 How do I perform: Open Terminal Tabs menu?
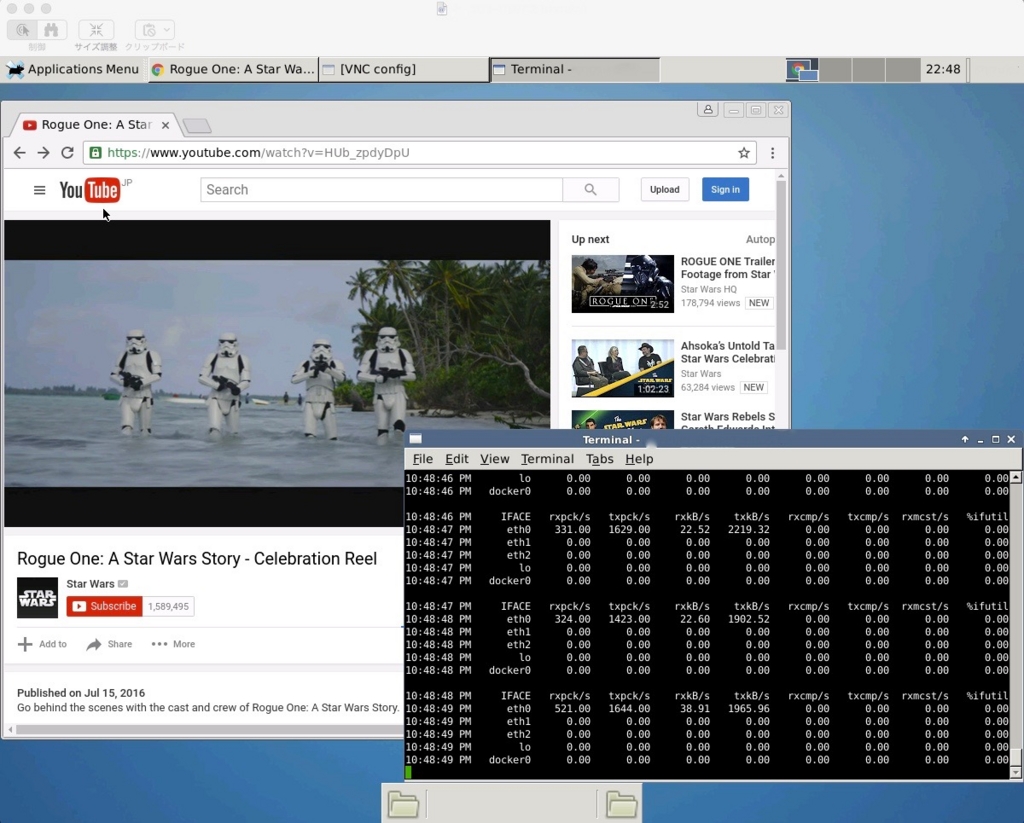(600, 459)
